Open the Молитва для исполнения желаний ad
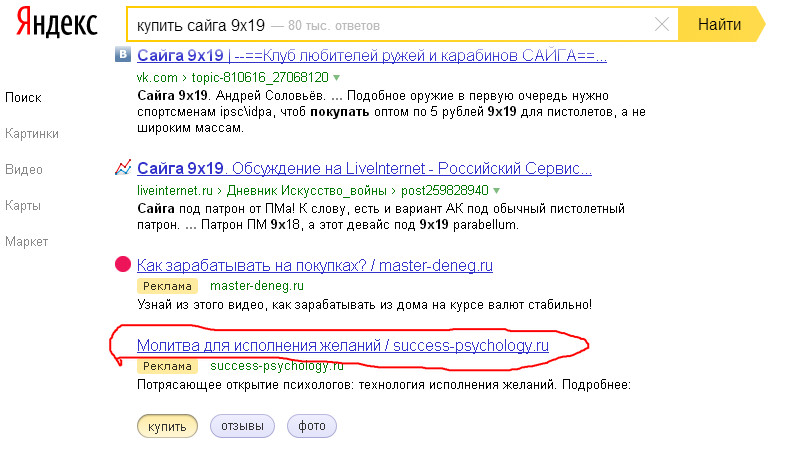This screenshot has height=453, width=792. click(342, 346)
